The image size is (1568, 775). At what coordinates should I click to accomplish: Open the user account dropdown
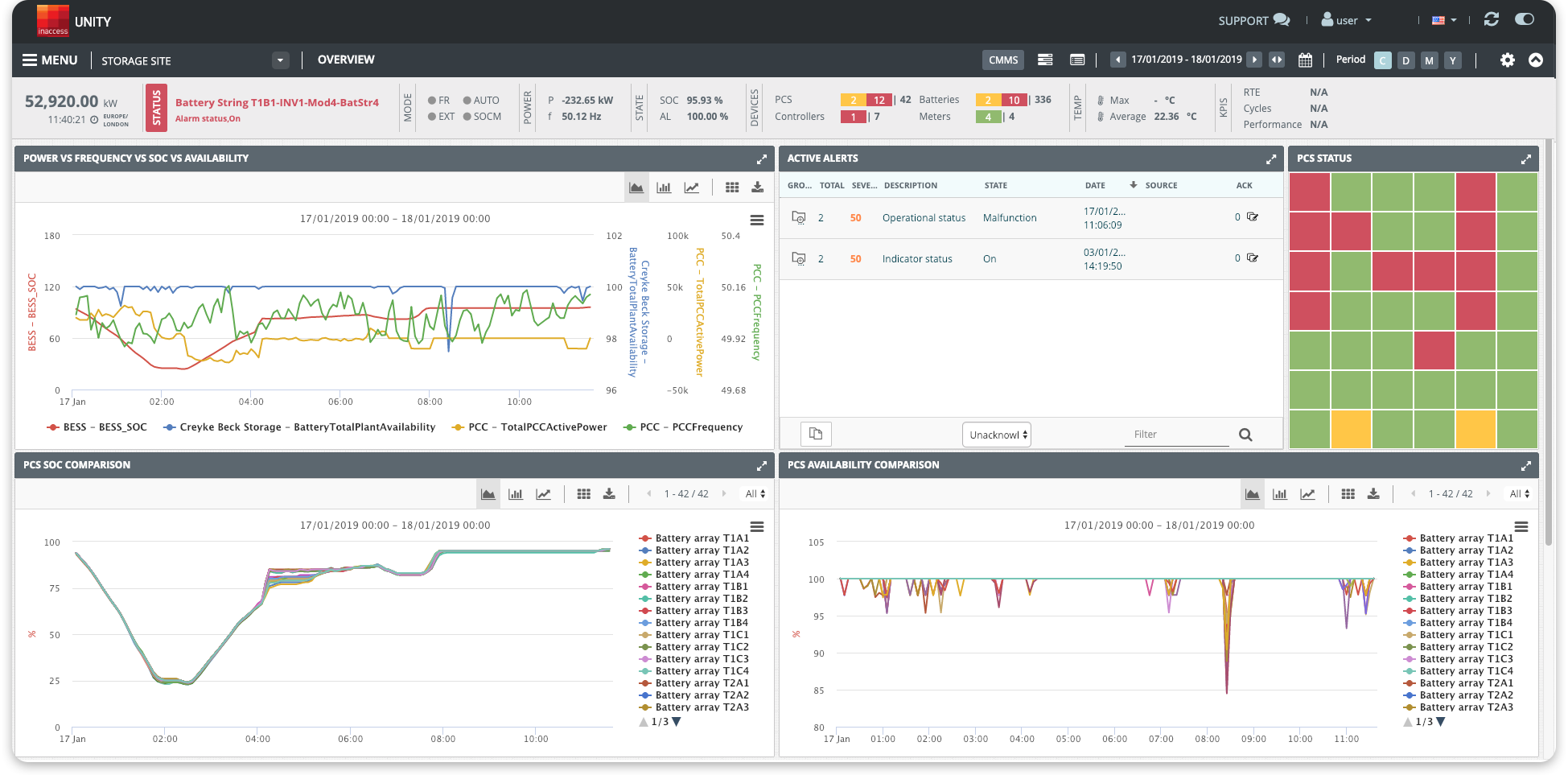[1347, 20]
